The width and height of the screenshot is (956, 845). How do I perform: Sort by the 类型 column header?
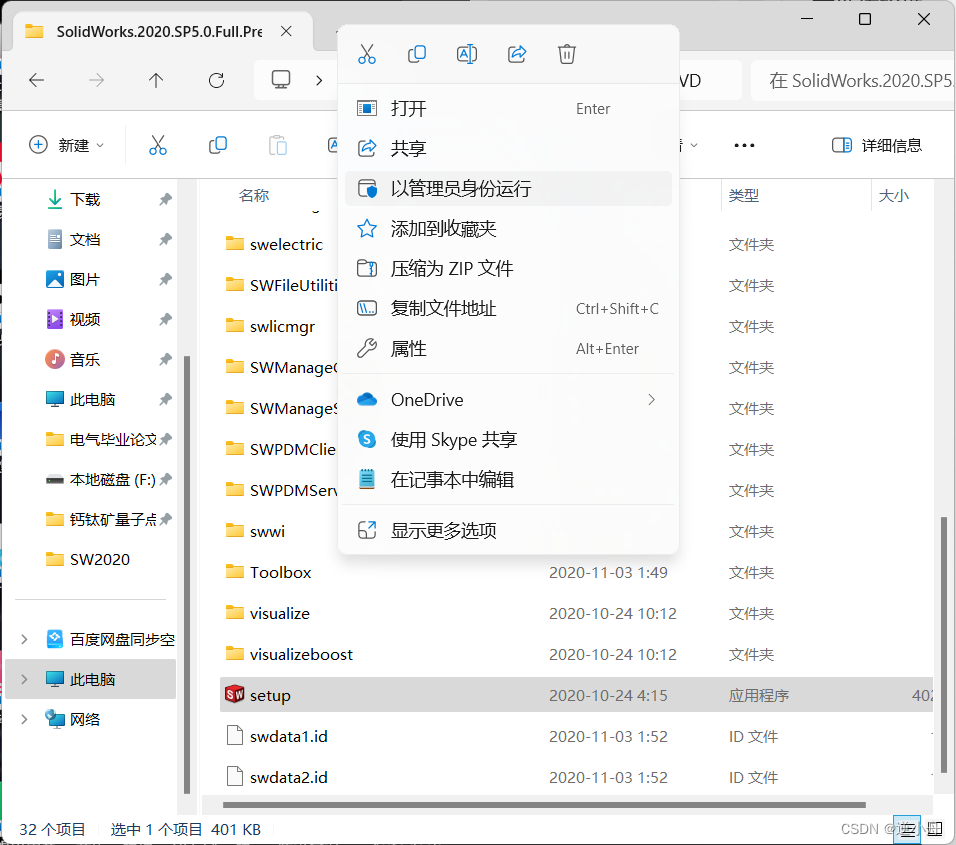pyautogui.click(x=744, y=196)
